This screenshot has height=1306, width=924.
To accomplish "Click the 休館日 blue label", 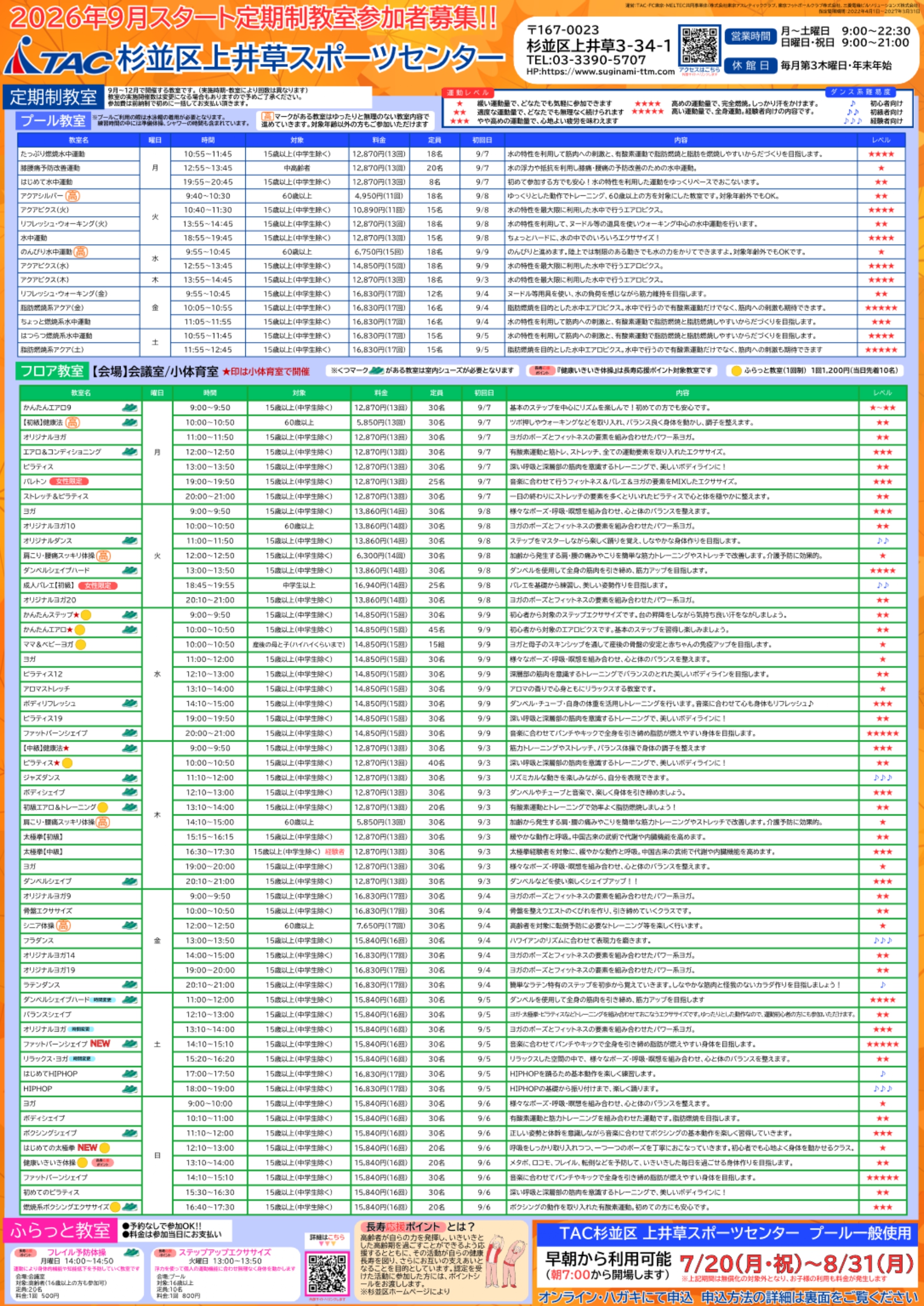I will pyautogui.click(x=750, y=65).
